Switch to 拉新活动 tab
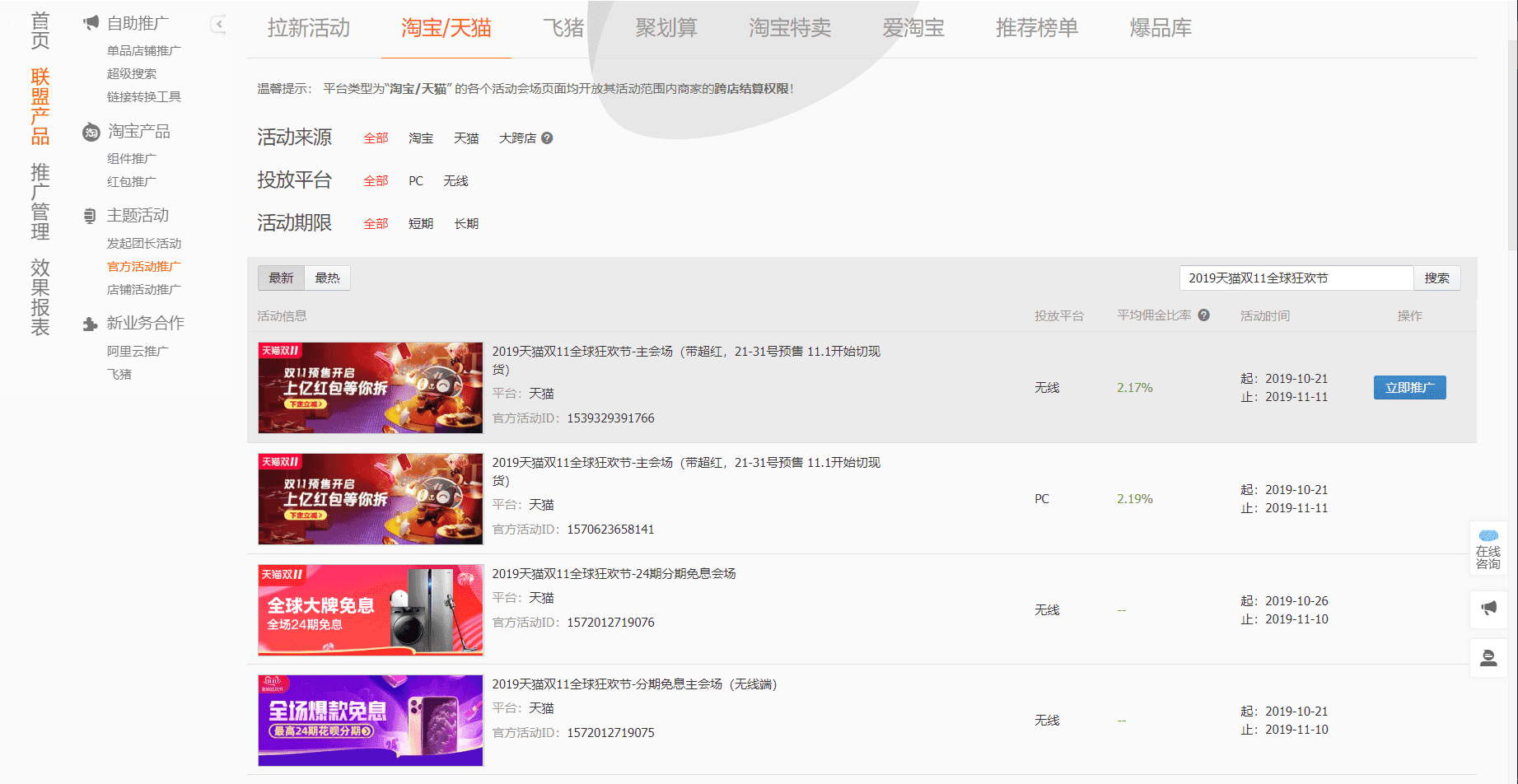This screenshot has height=784, width=1518. click(x=309, y=28)
